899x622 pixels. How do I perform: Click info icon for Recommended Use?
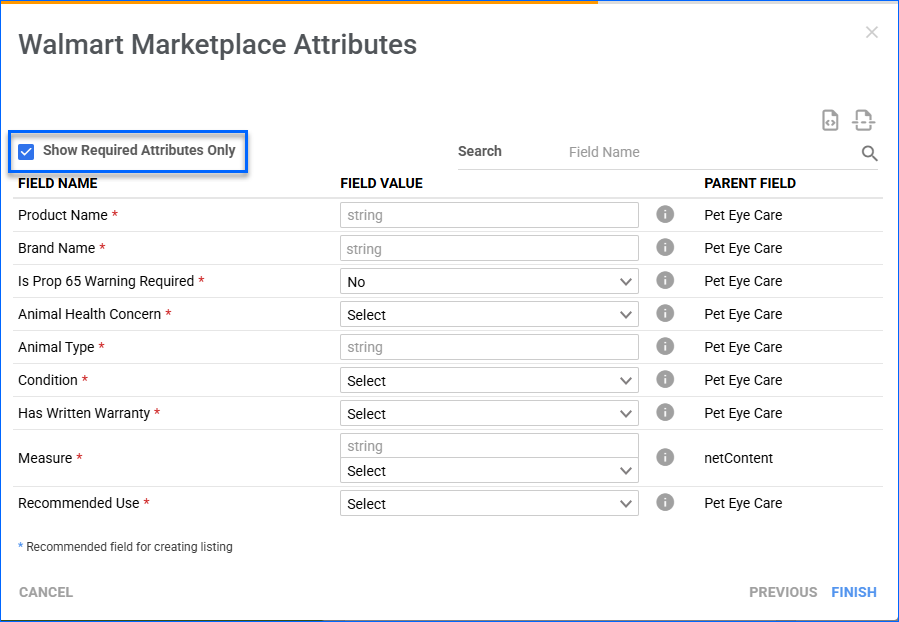(x=665, y=502)
